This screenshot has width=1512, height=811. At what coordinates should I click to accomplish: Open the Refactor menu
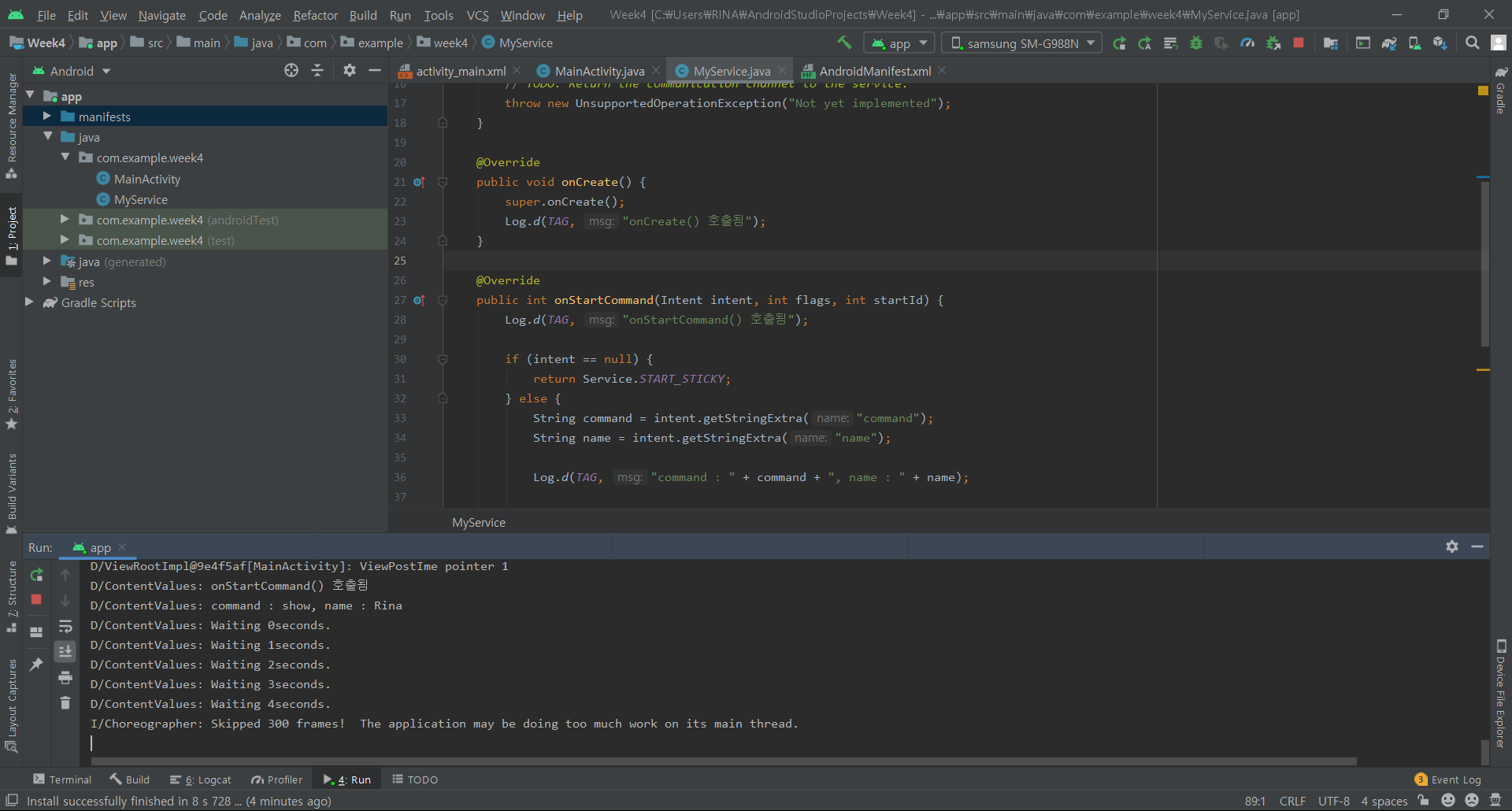pyautogui.click(x=315, y=15)
